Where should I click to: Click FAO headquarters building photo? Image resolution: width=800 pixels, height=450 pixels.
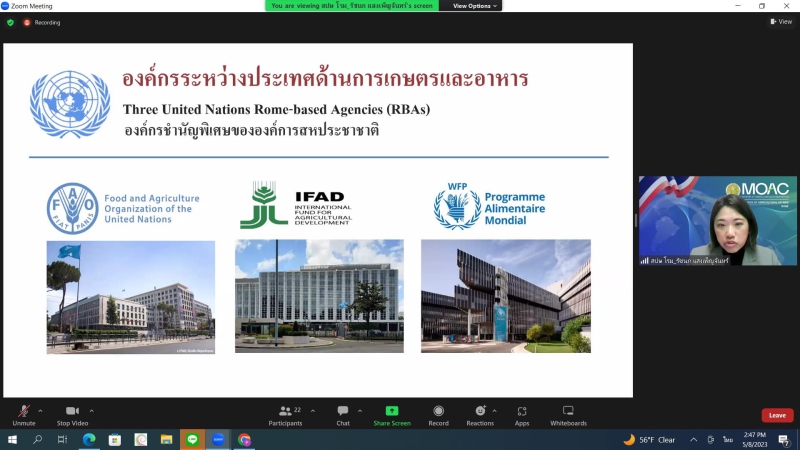pyautogui.click(x=131, y=297)
